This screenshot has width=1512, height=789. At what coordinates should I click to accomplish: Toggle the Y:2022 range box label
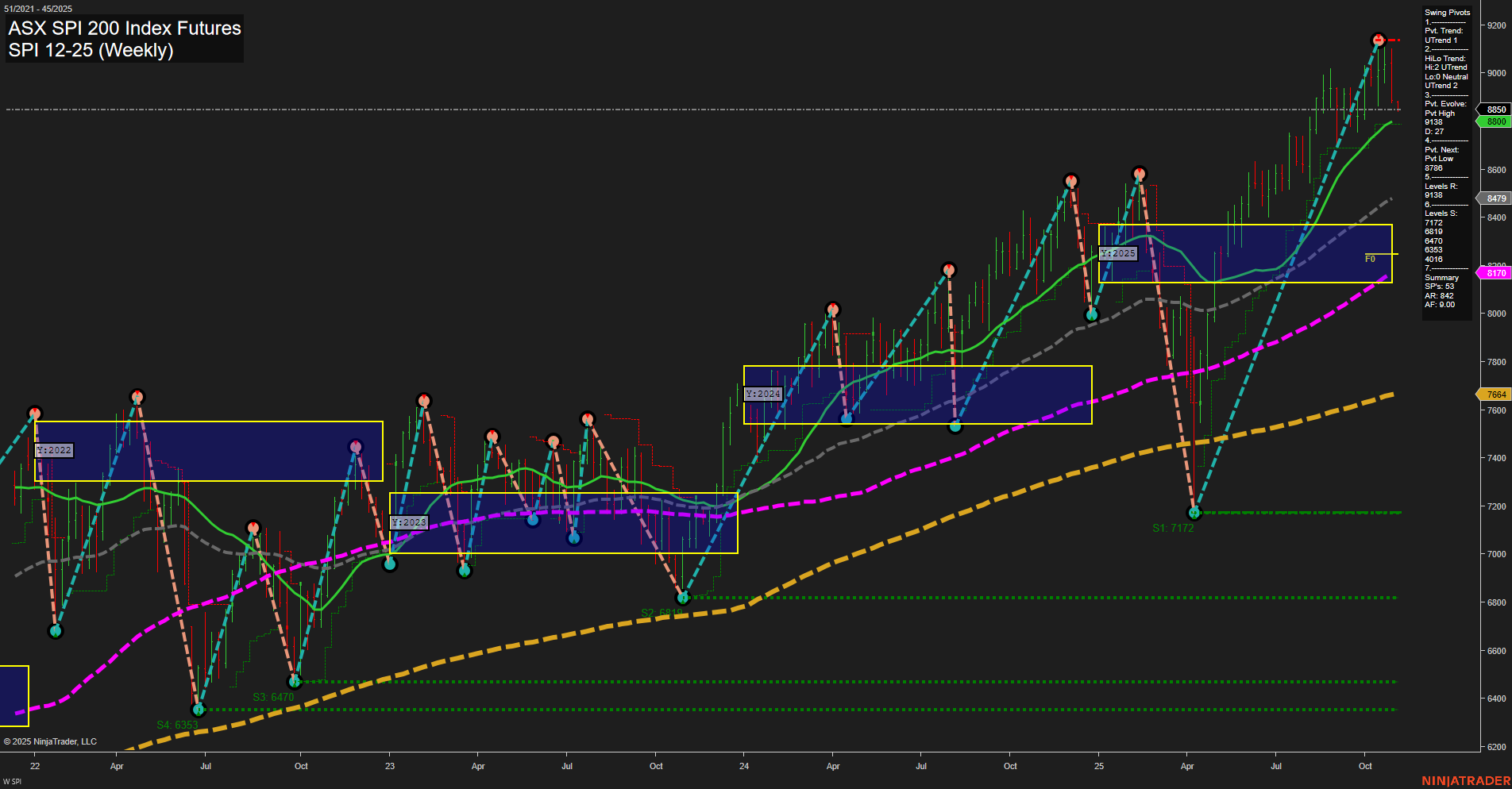pos(54,450)
